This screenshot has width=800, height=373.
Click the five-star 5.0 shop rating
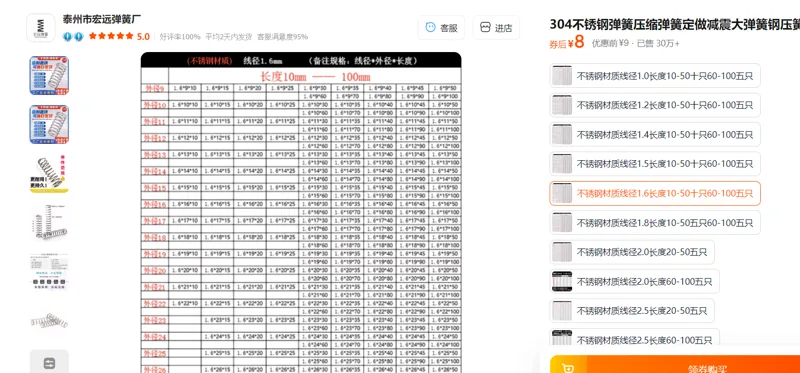click(119, 36)
